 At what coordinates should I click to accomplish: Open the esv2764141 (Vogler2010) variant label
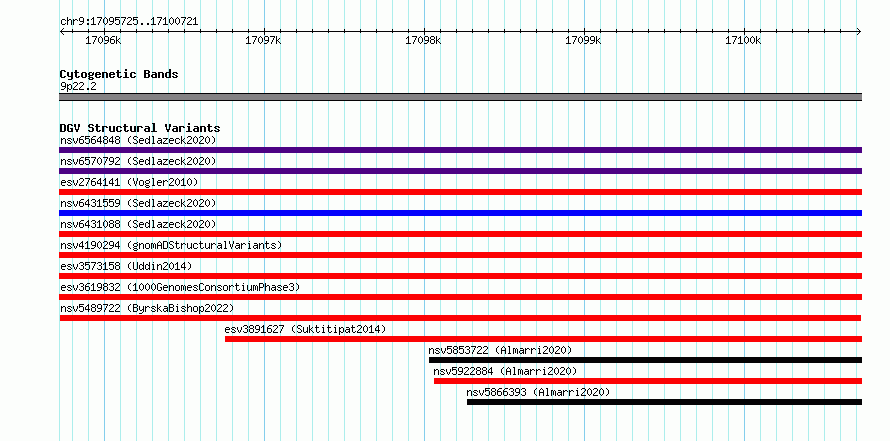click(x=129, y=182)
